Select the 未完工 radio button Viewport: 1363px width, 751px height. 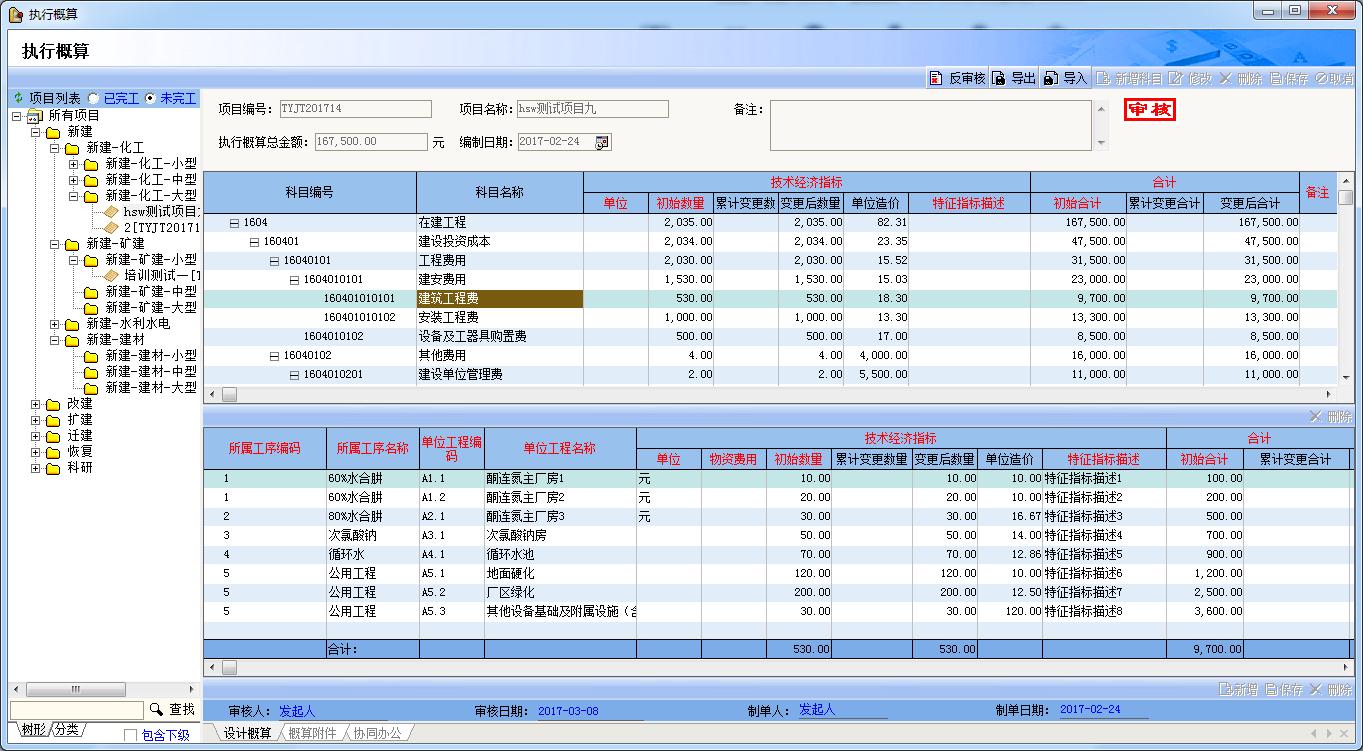click(x=150, y=98)
